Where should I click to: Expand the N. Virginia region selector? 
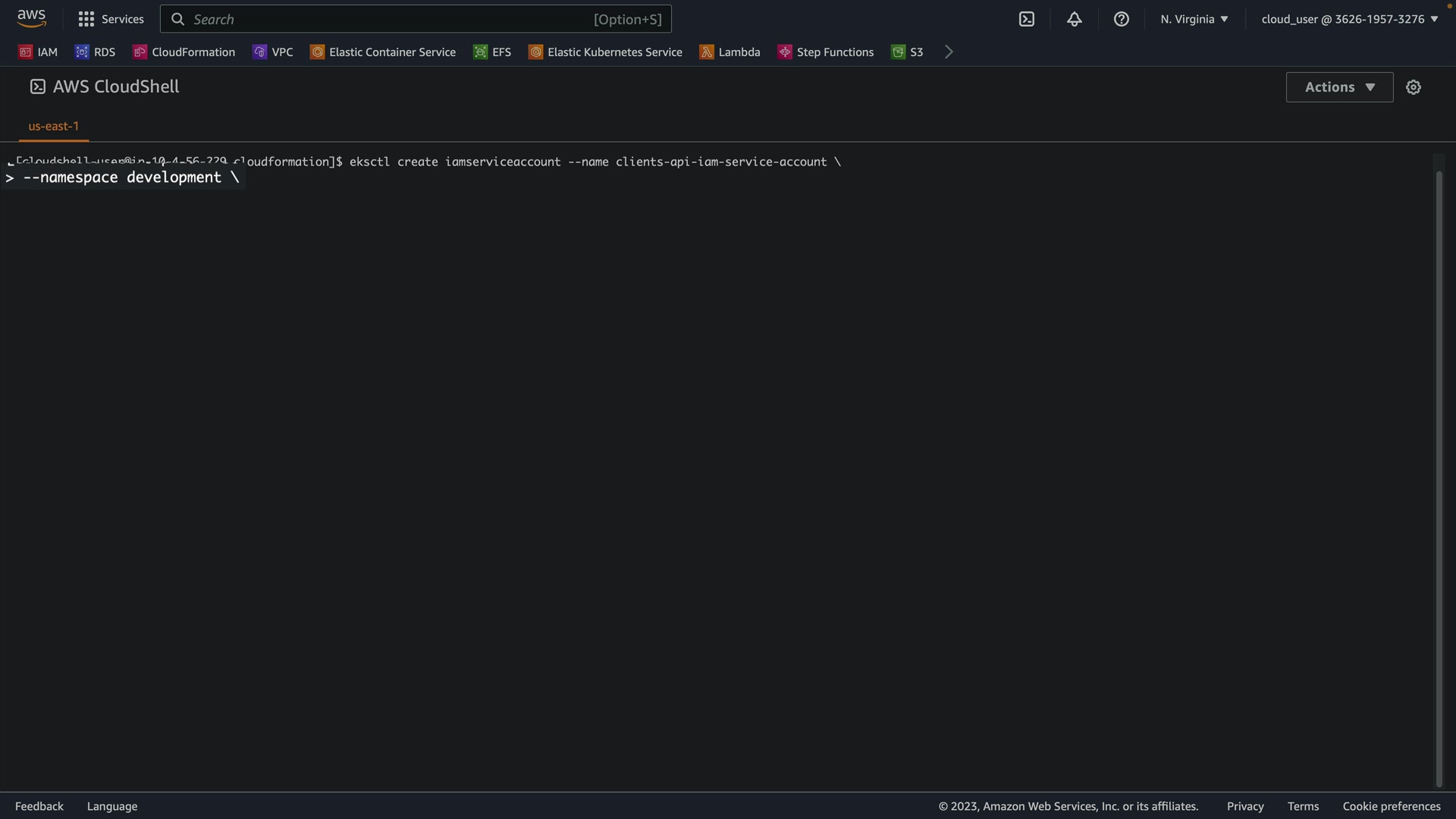(x=1194, y=19)
